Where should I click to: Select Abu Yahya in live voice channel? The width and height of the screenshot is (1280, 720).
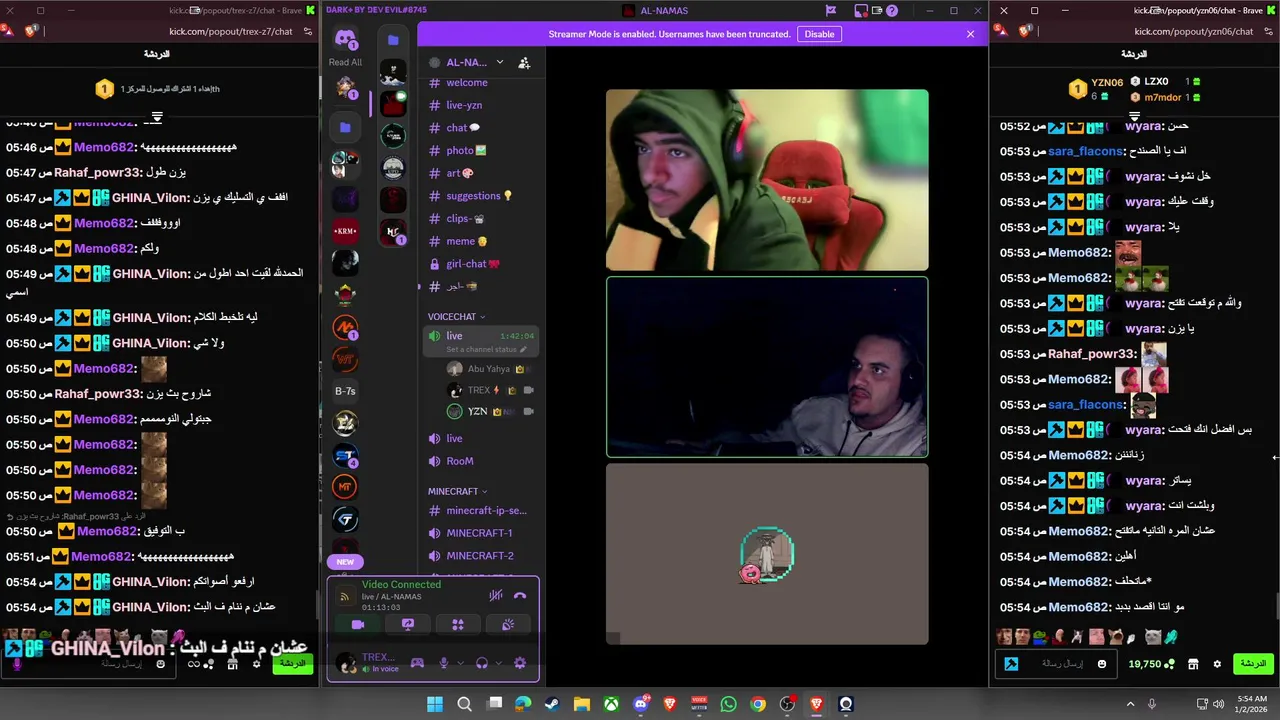point(490,369)
